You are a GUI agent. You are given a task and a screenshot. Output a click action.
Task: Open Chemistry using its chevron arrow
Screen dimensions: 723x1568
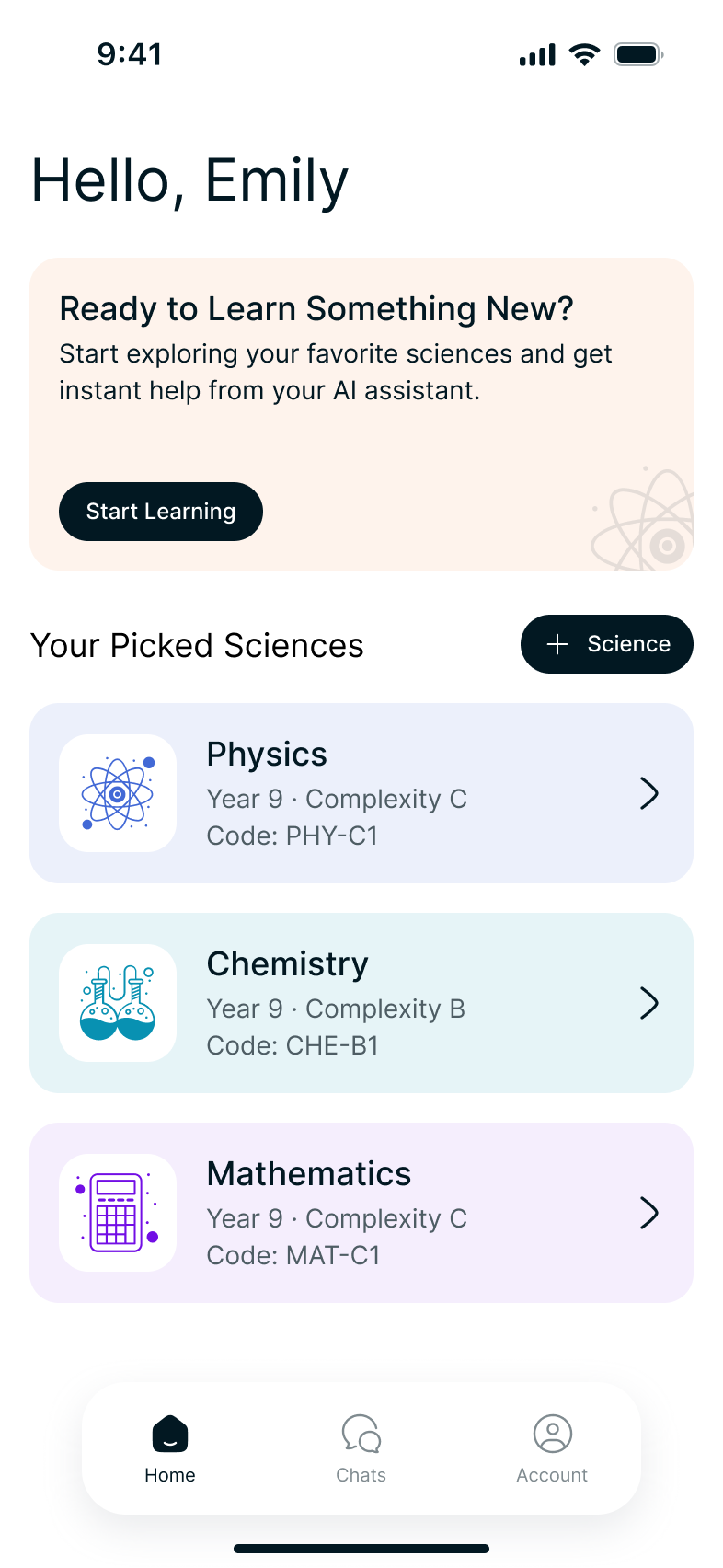click(x=649, y=1003)
